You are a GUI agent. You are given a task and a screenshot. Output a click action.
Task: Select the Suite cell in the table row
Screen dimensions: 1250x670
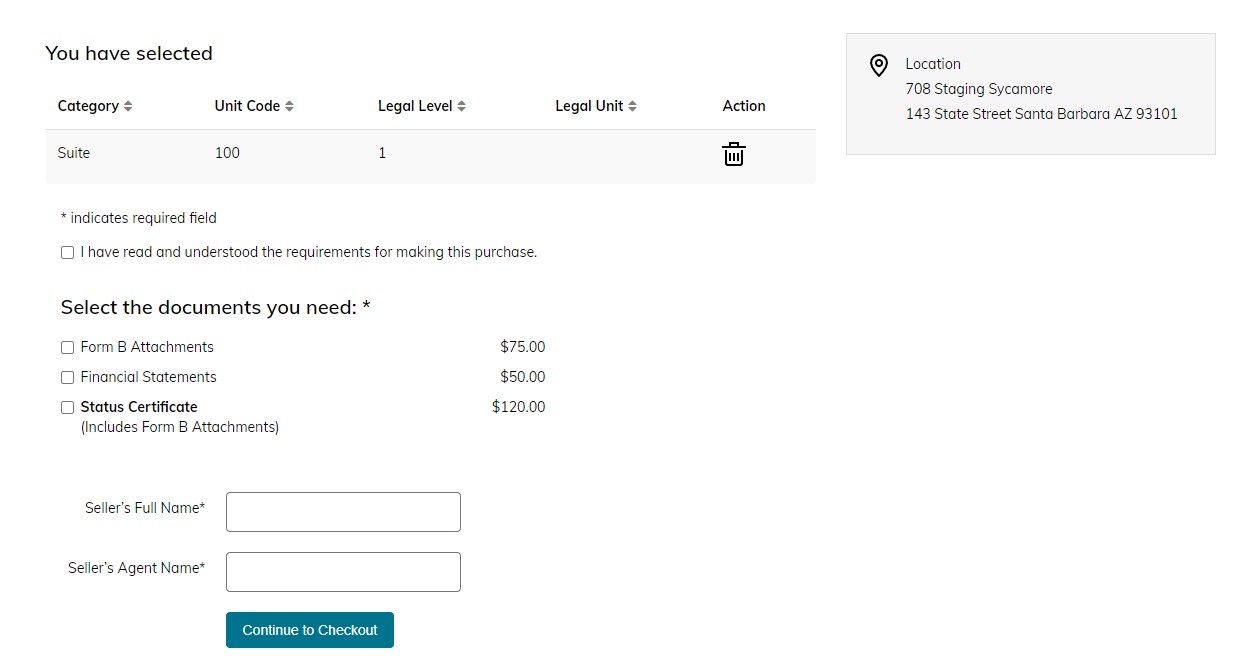point(74,153)
